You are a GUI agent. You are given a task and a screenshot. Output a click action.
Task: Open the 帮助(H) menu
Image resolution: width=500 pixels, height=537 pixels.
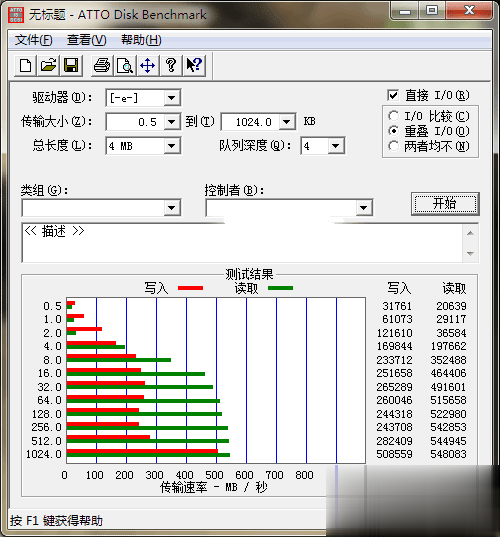point(141,40)
